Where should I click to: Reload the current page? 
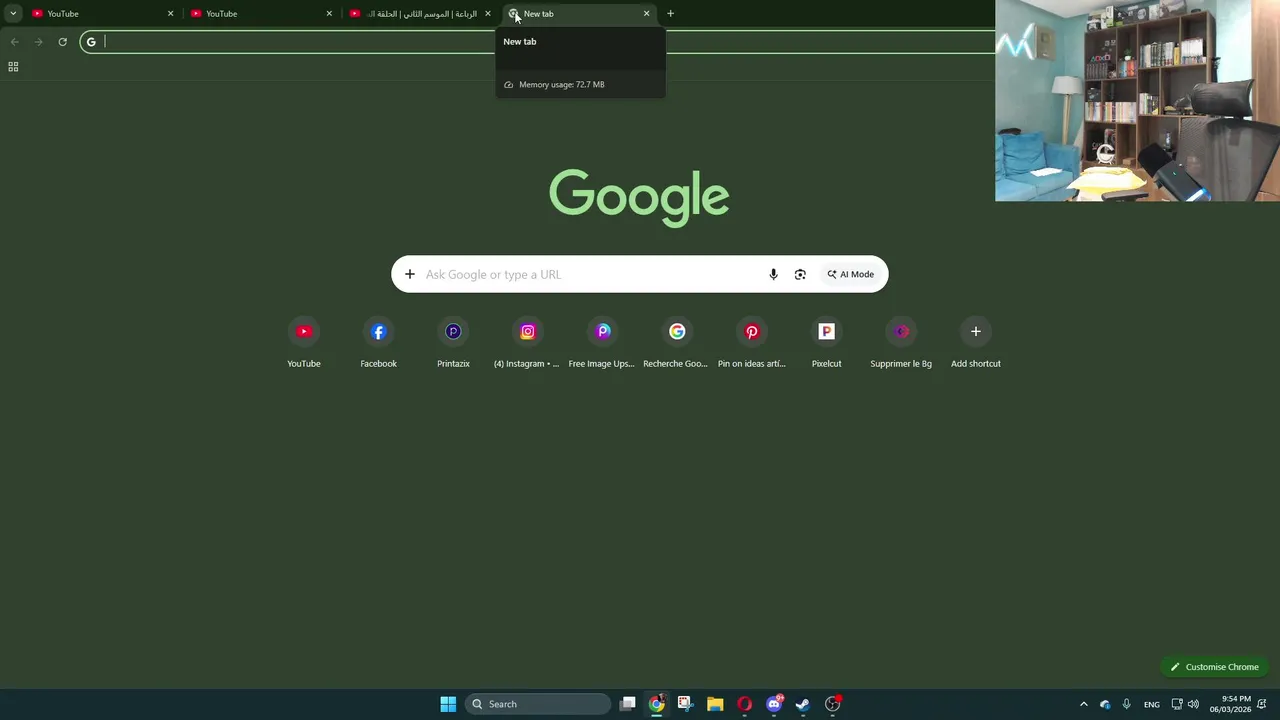62,42
